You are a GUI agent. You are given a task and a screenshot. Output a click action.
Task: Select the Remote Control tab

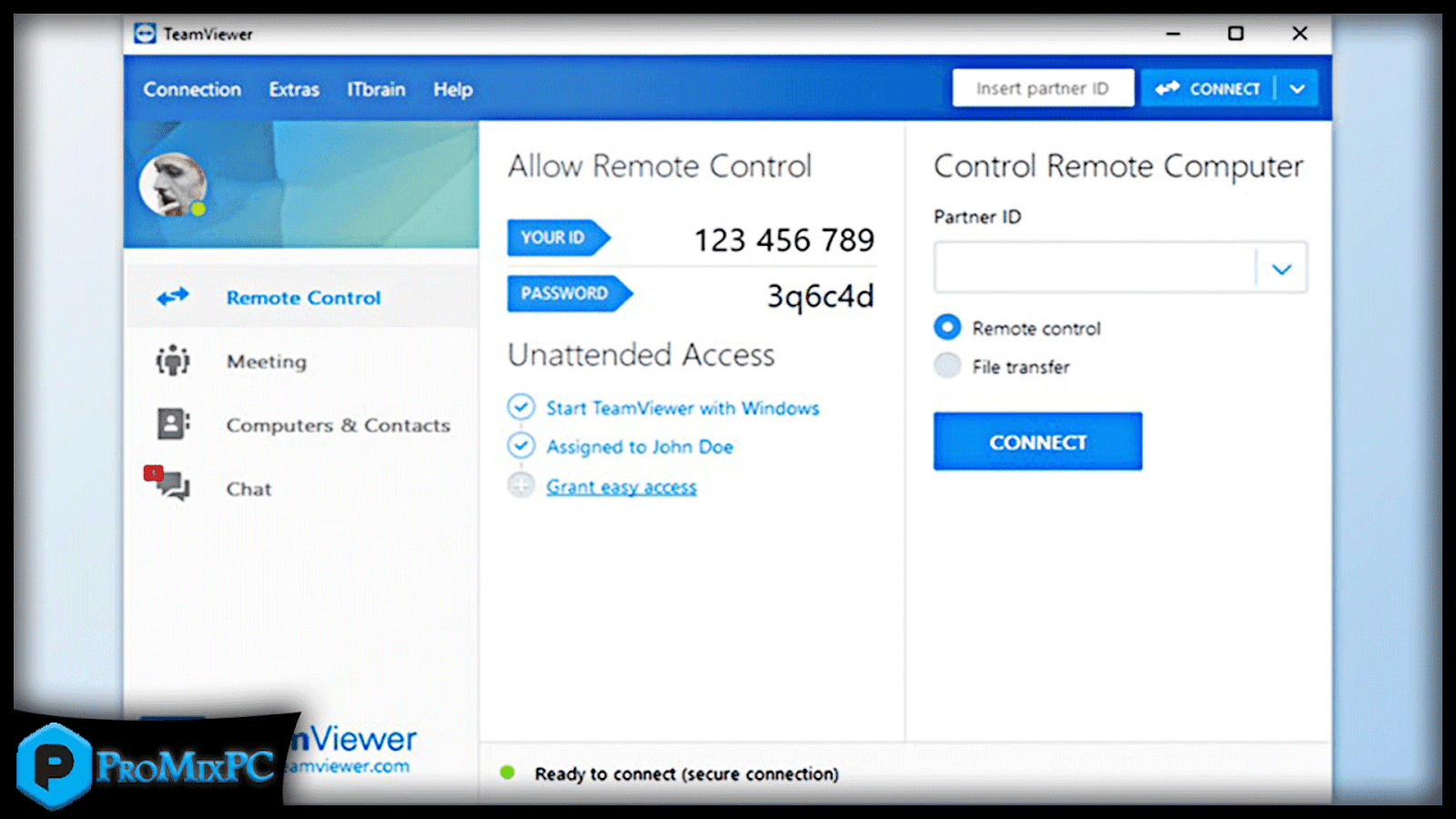301,297
